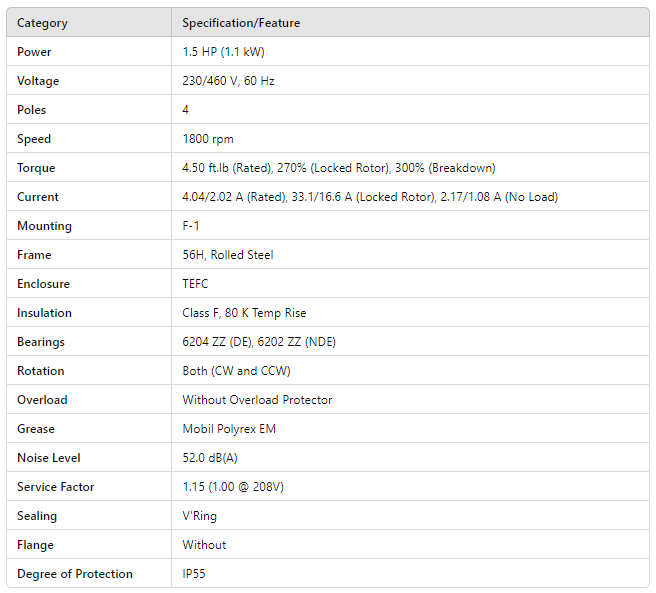Image resolution: width=656 pixels, height=593 pixels.
Task: Click the Class F insulation value
Action: 244,313
